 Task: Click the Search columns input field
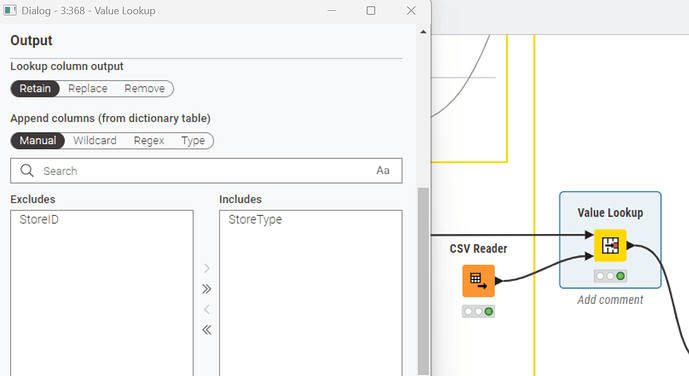(206, 170)
